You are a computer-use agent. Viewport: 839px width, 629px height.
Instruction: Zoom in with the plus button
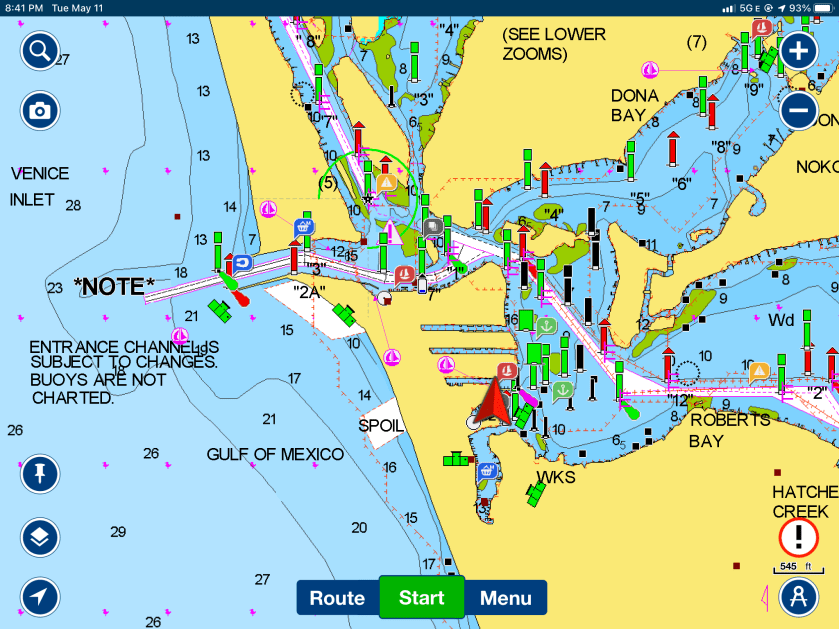coord(798,51)
